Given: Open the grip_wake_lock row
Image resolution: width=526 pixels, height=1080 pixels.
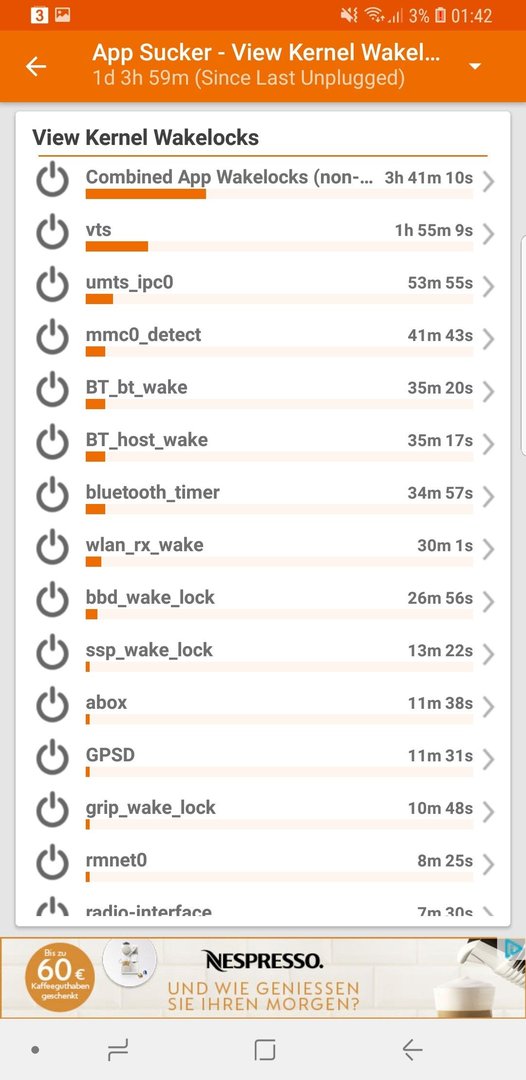Looking at the screenshot, I should tap(263, 810).
